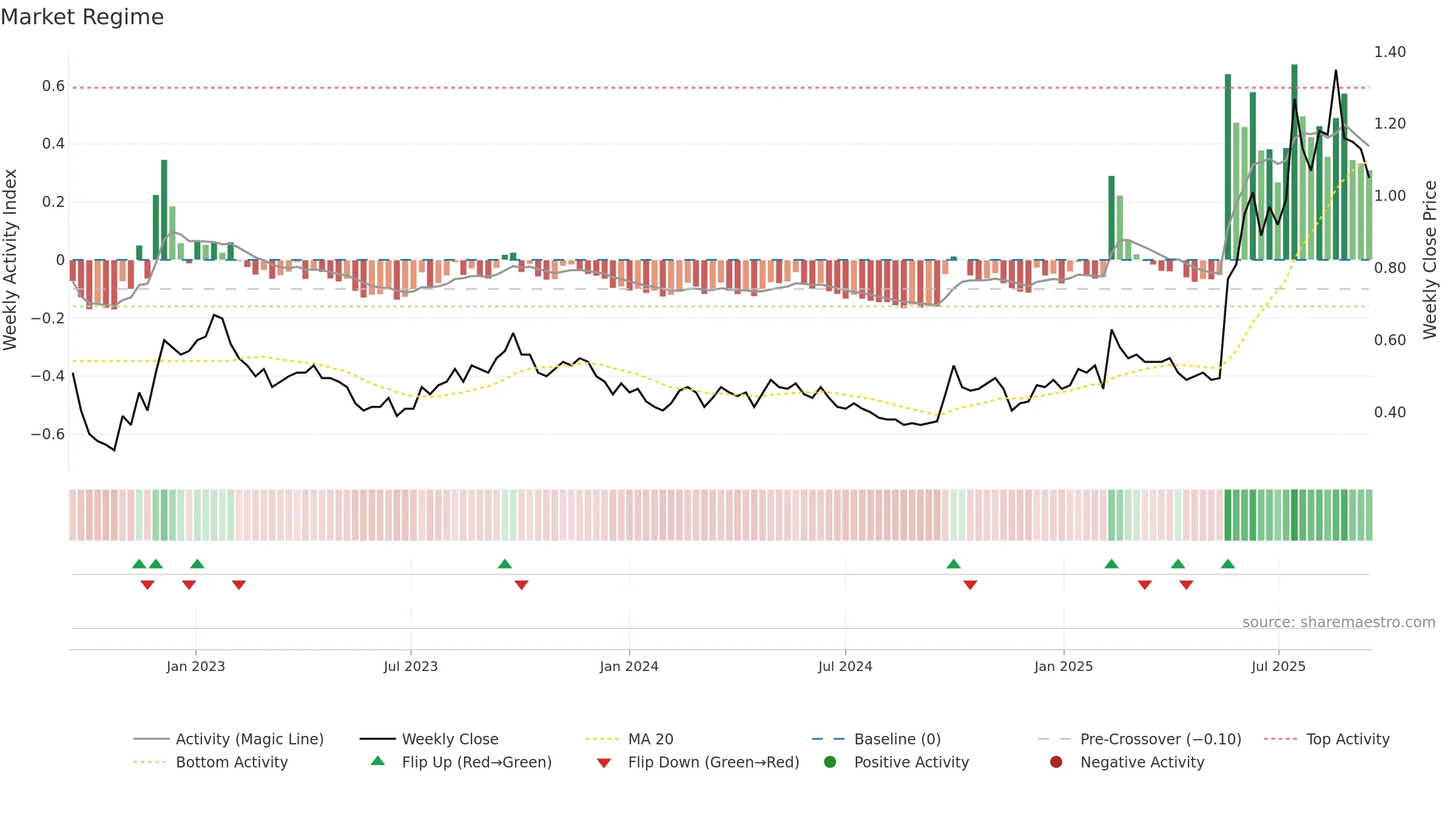The width and height of the screenshot is (1456, 819).
Task: Click the flip-down marker after Jul 2024
Action: point(970,585)
